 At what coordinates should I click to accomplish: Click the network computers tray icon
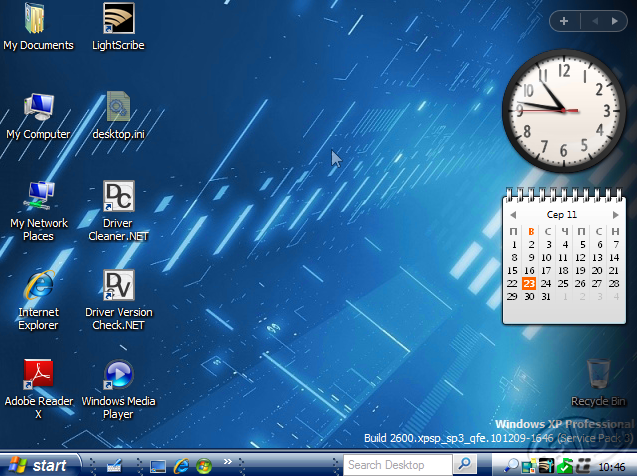pos(529,466)
